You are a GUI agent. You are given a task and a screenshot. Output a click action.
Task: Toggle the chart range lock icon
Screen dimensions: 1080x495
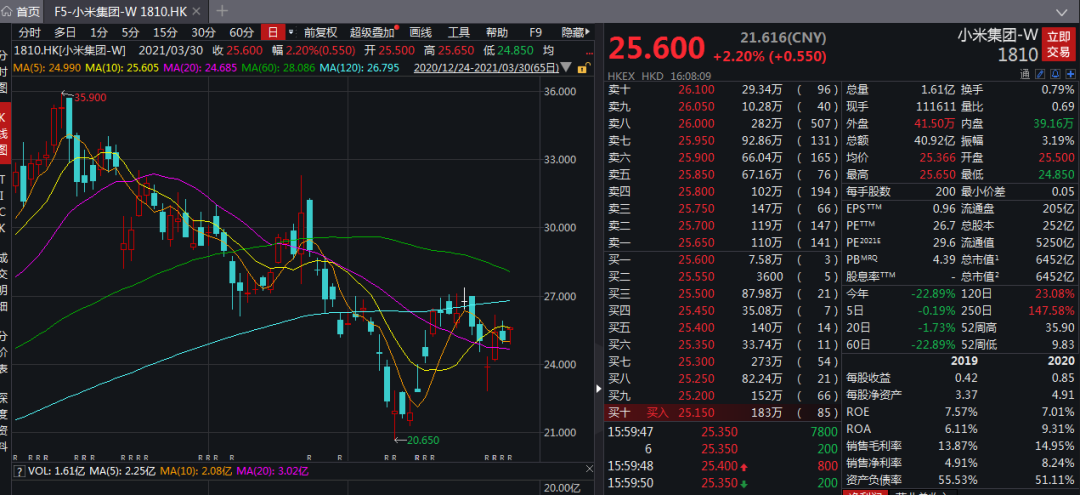pyautogui.click(x=582, y=67)
